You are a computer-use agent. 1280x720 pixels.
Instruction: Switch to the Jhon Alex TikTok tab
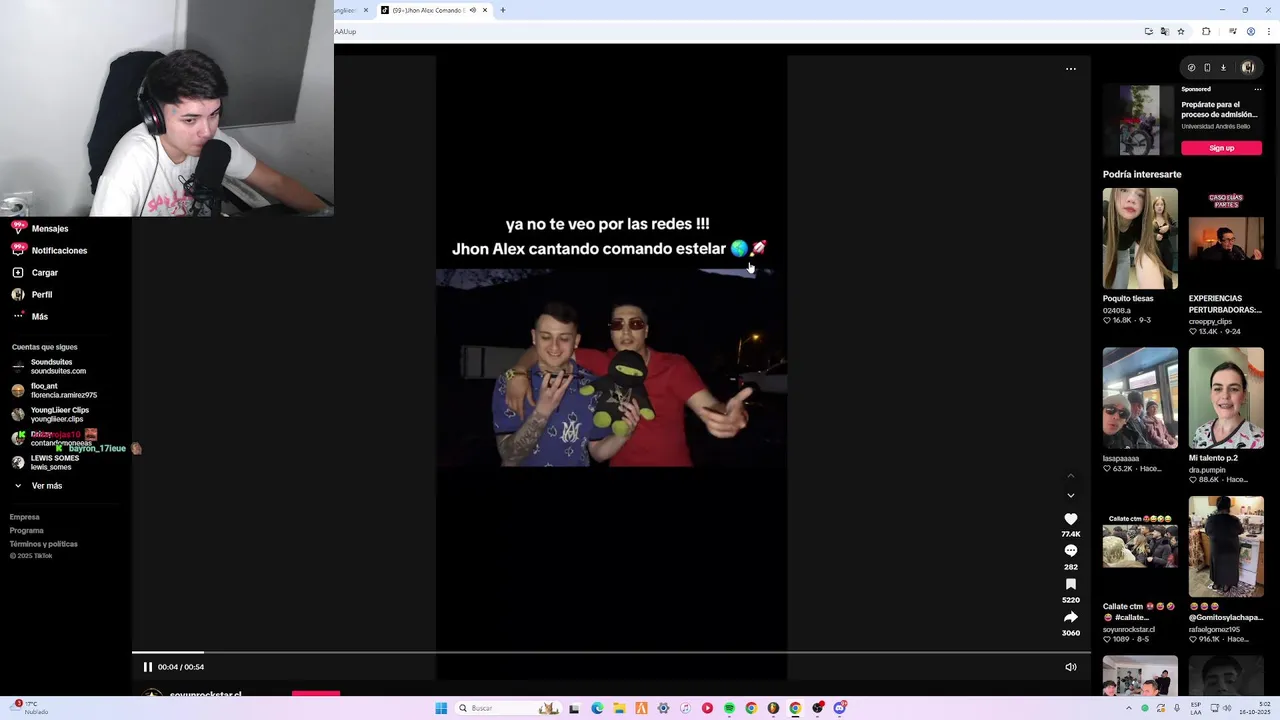[430, 10]
